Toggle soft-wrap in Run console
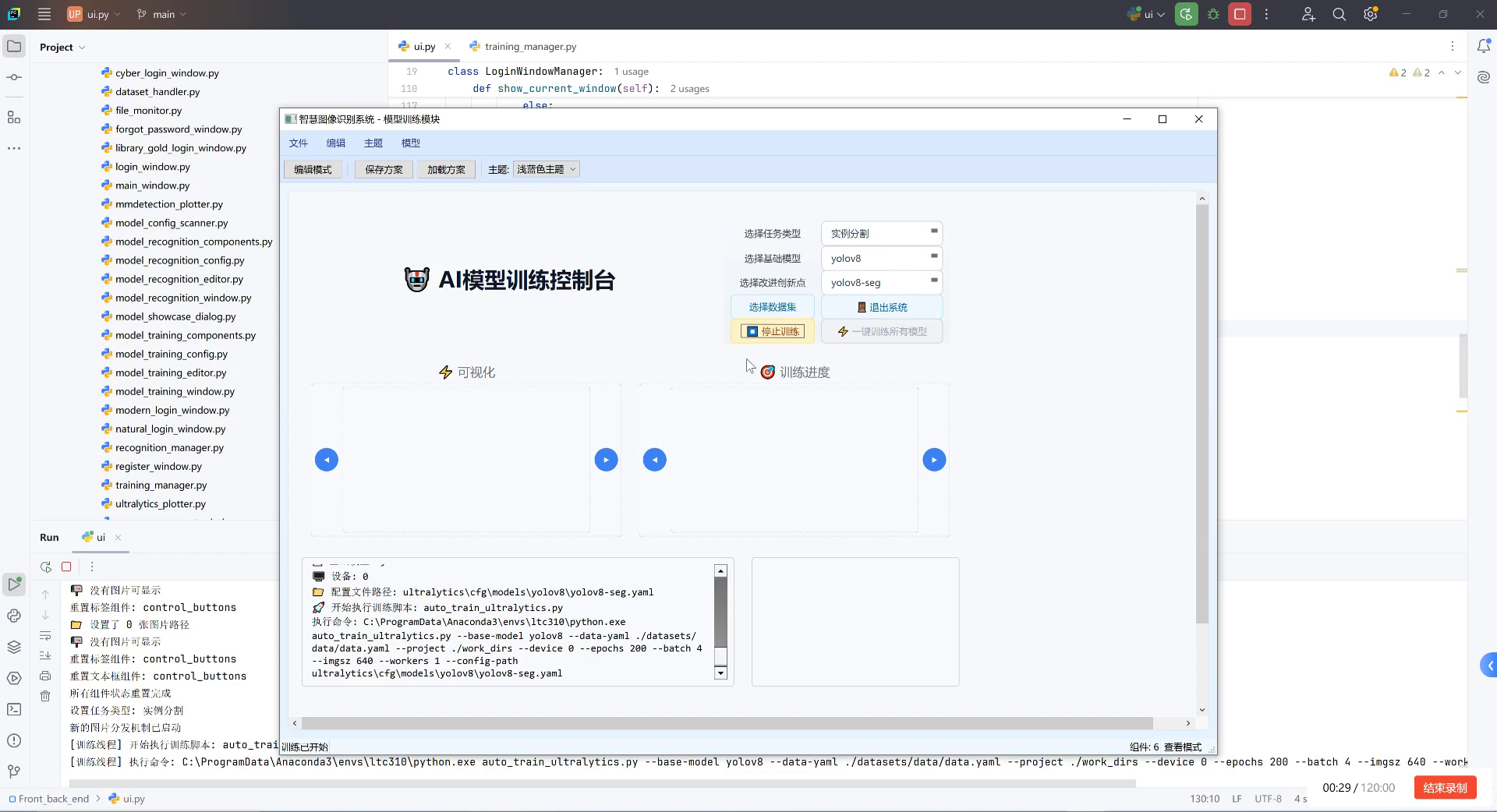 [45, 635]
